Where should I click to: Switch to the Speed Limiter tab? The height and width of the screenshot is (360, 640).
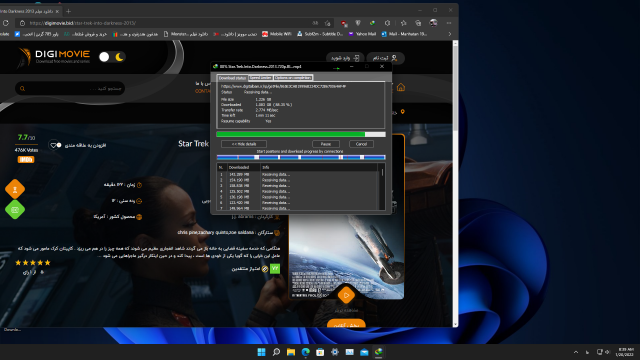tap(260, 78)
